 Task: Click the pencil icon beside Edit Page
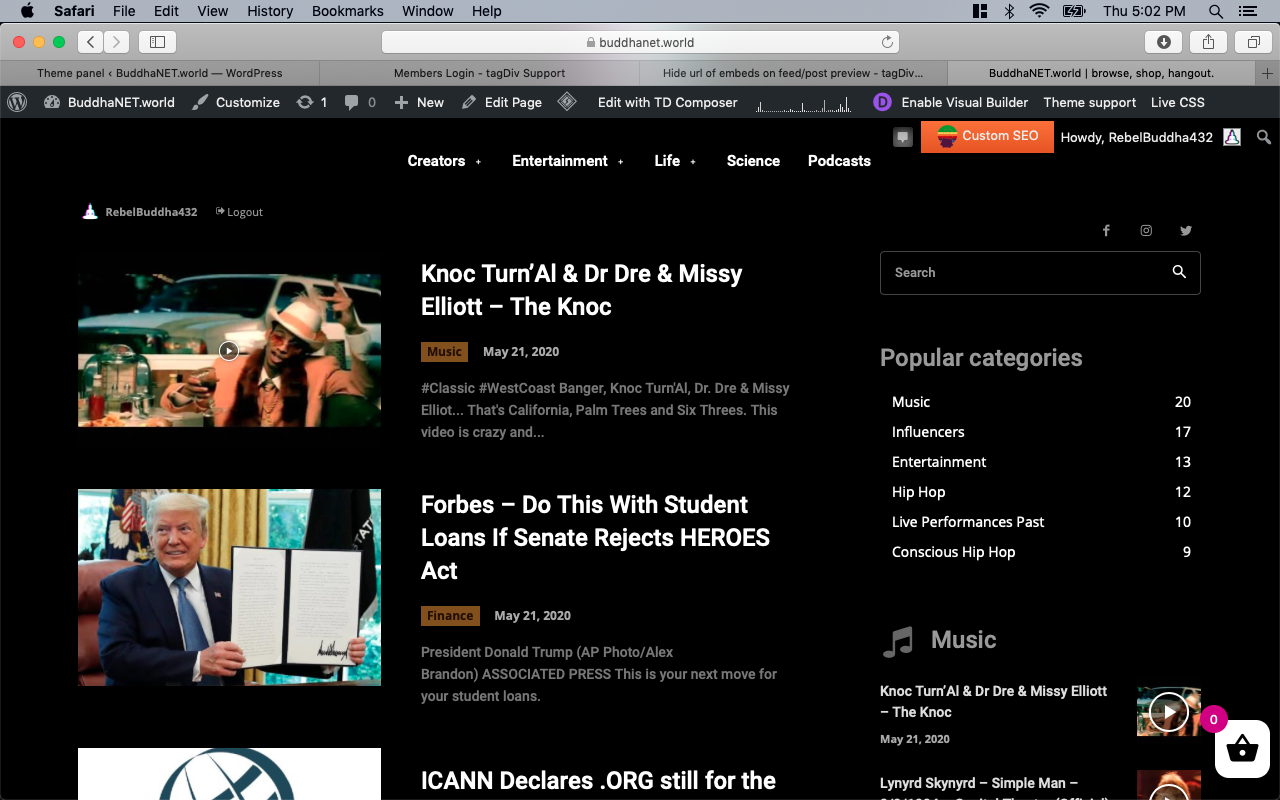coord(467,102)
